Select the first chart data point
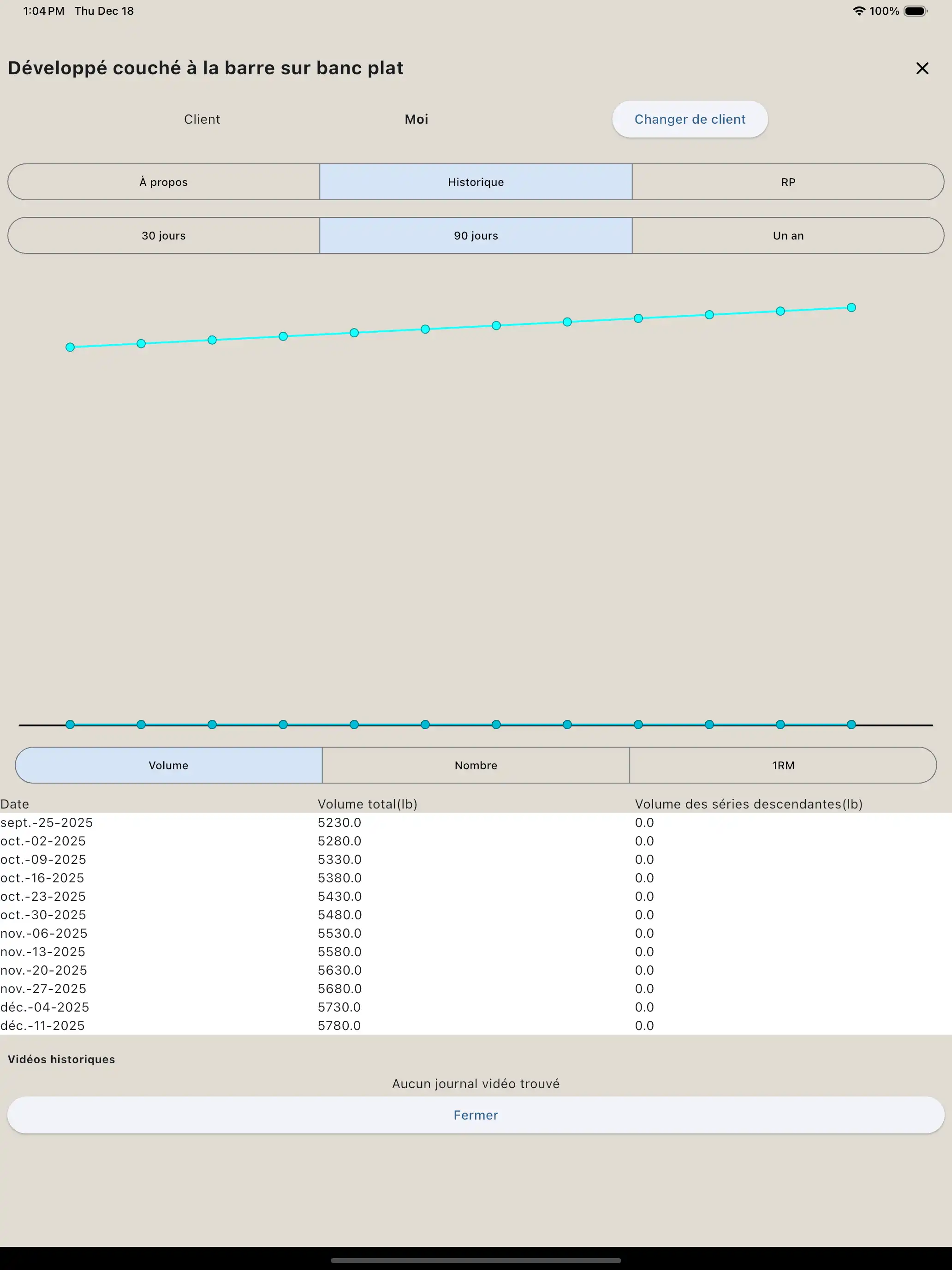Viewport: 952px width, 1270px height. pyautogui.click(x=70, y=346)
